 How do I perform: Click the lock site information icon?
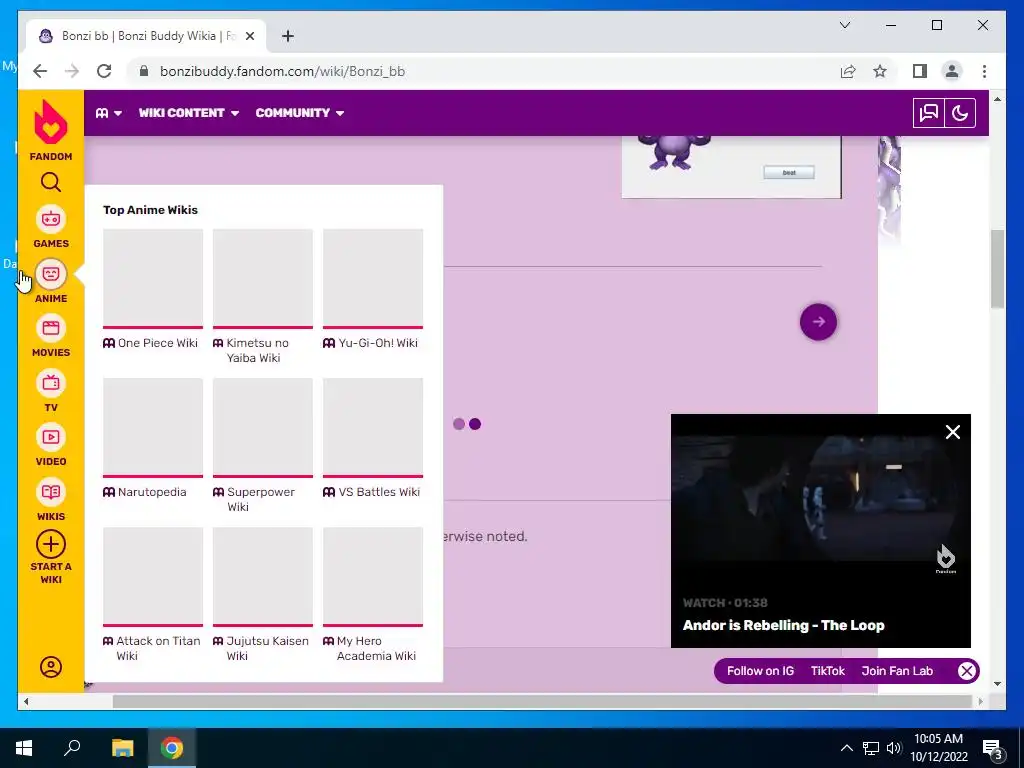[x=144, y=71]
